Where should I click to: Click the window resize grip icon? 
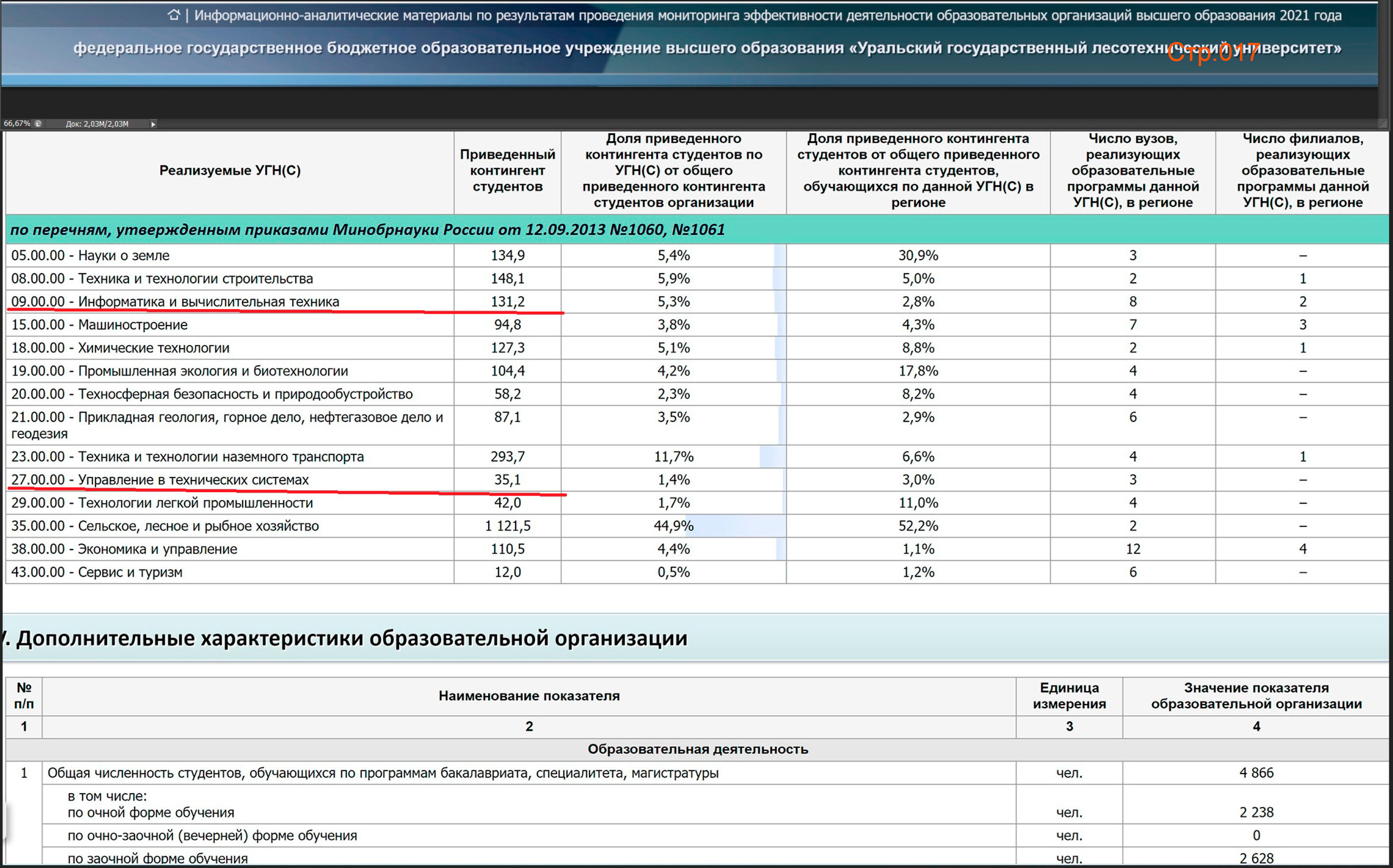click(x=1383, y=124)
